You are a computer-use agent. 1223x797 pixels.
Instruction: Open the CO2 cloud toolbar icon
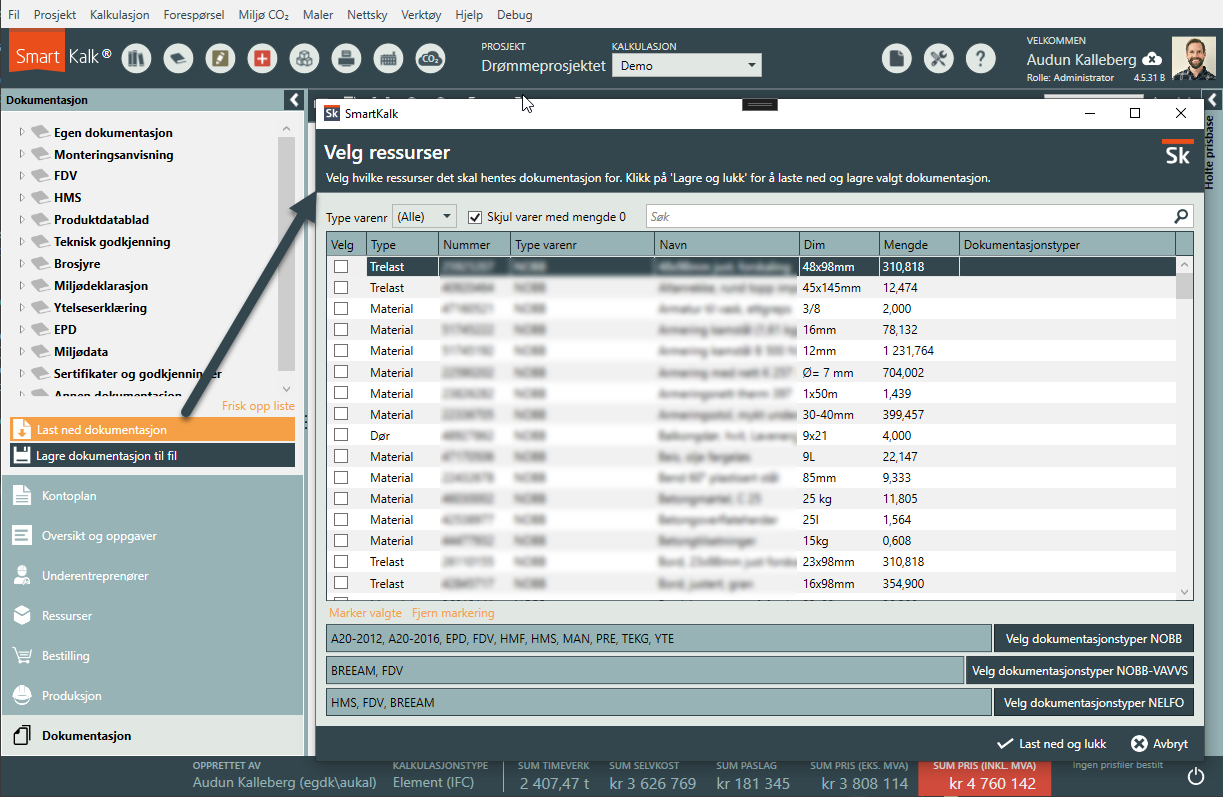tap(430, 59)
